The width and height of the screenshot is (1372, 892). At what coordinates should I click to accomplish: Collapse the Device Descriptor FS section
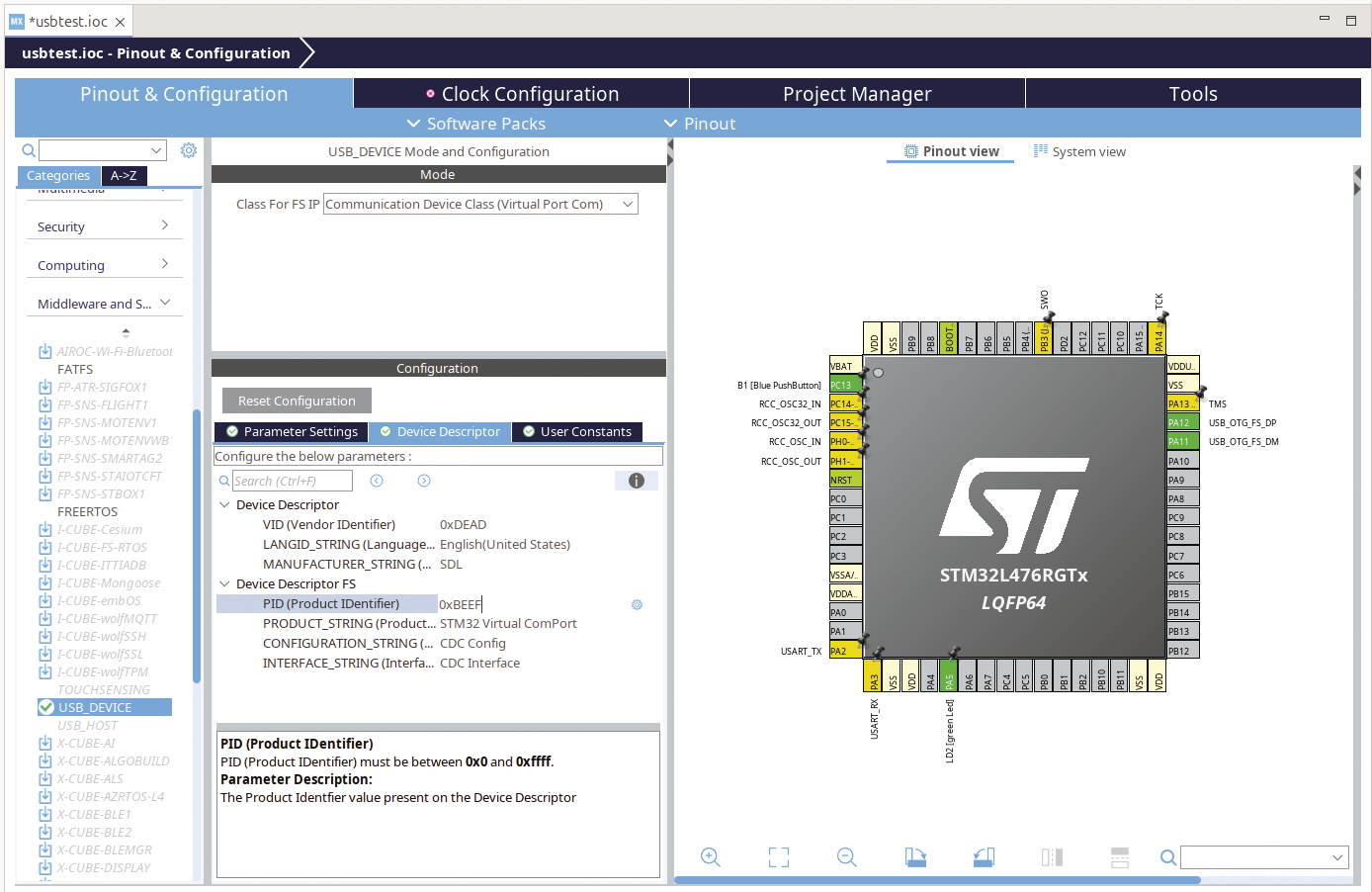[x=225, y=584]
